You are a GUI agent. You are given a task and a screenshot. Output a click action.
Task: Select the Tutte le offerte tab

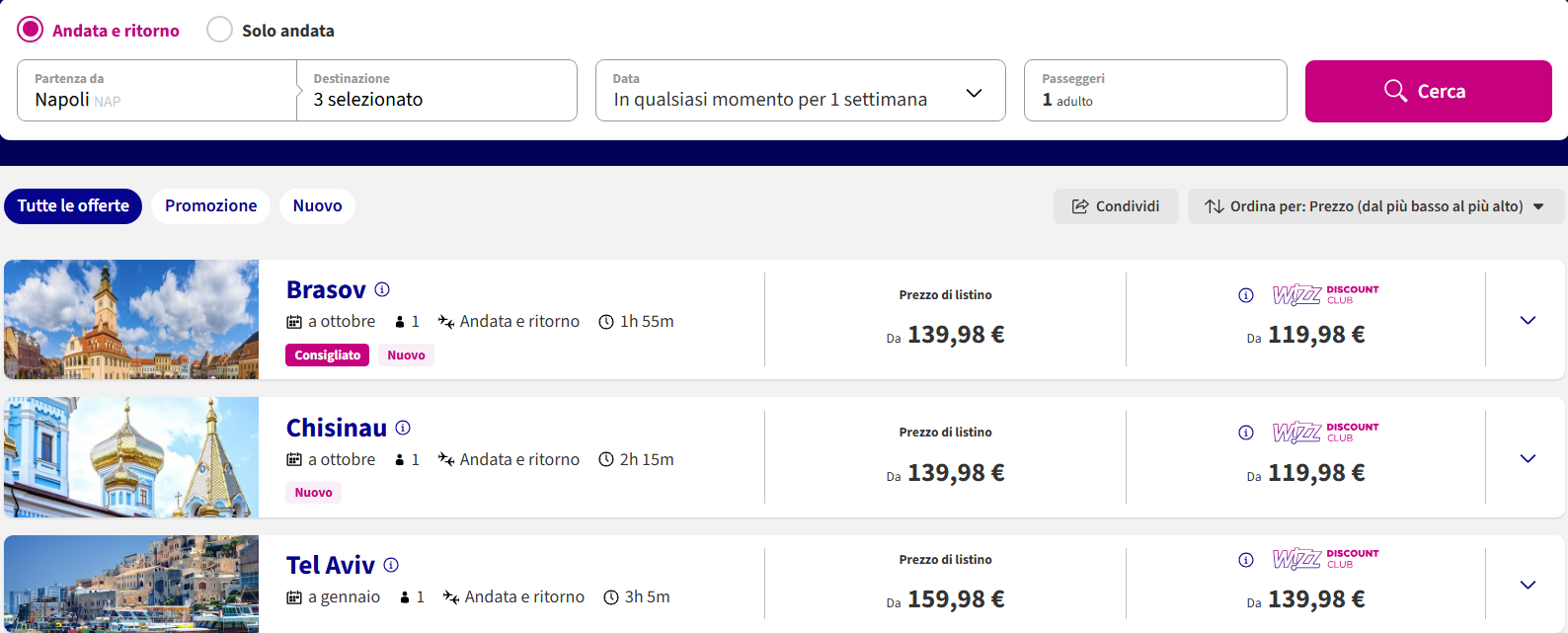pos(73,206)
